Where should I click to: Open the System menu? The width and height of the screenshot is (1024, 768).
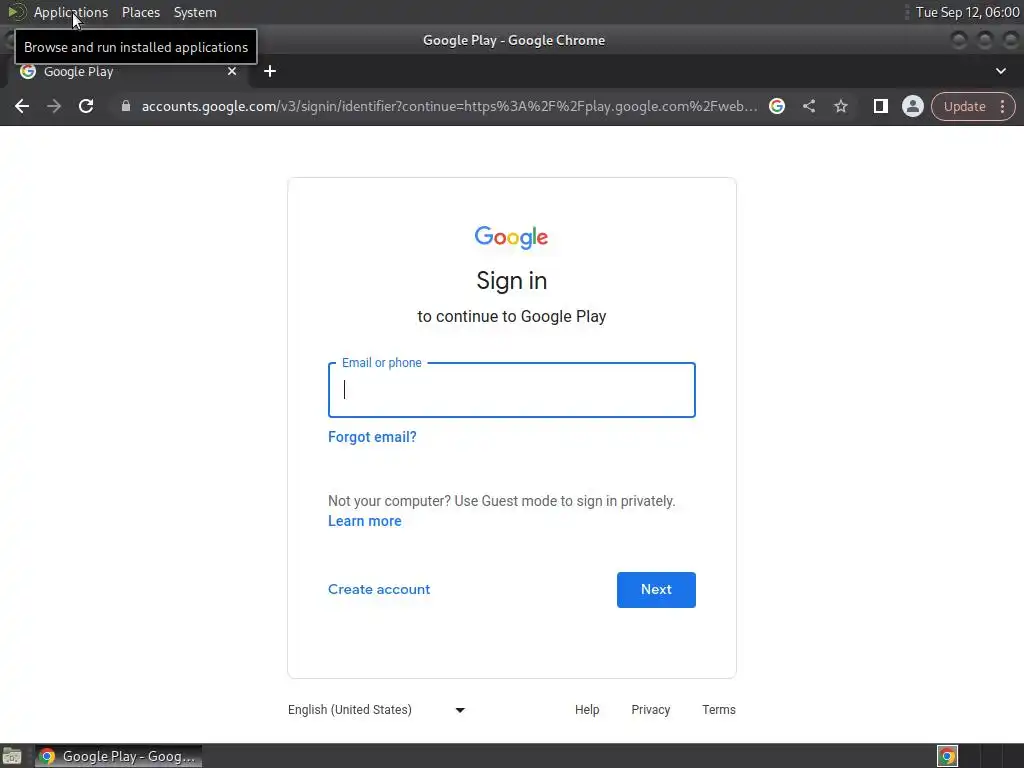coord(195,12)
